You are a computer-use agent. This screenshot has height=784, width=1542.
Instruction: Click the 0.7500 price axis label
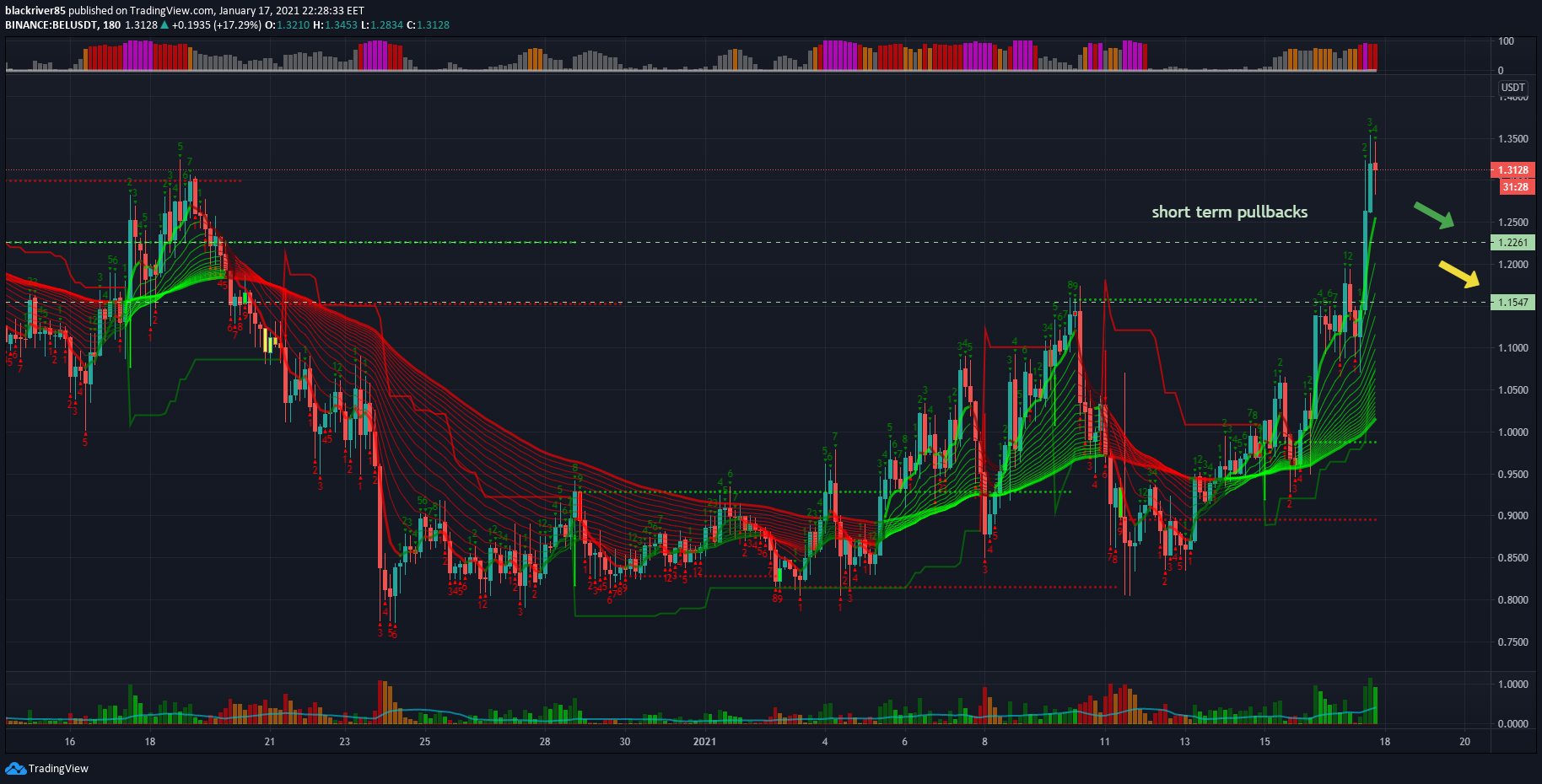pyautogui.click(x=1512, y=642)
